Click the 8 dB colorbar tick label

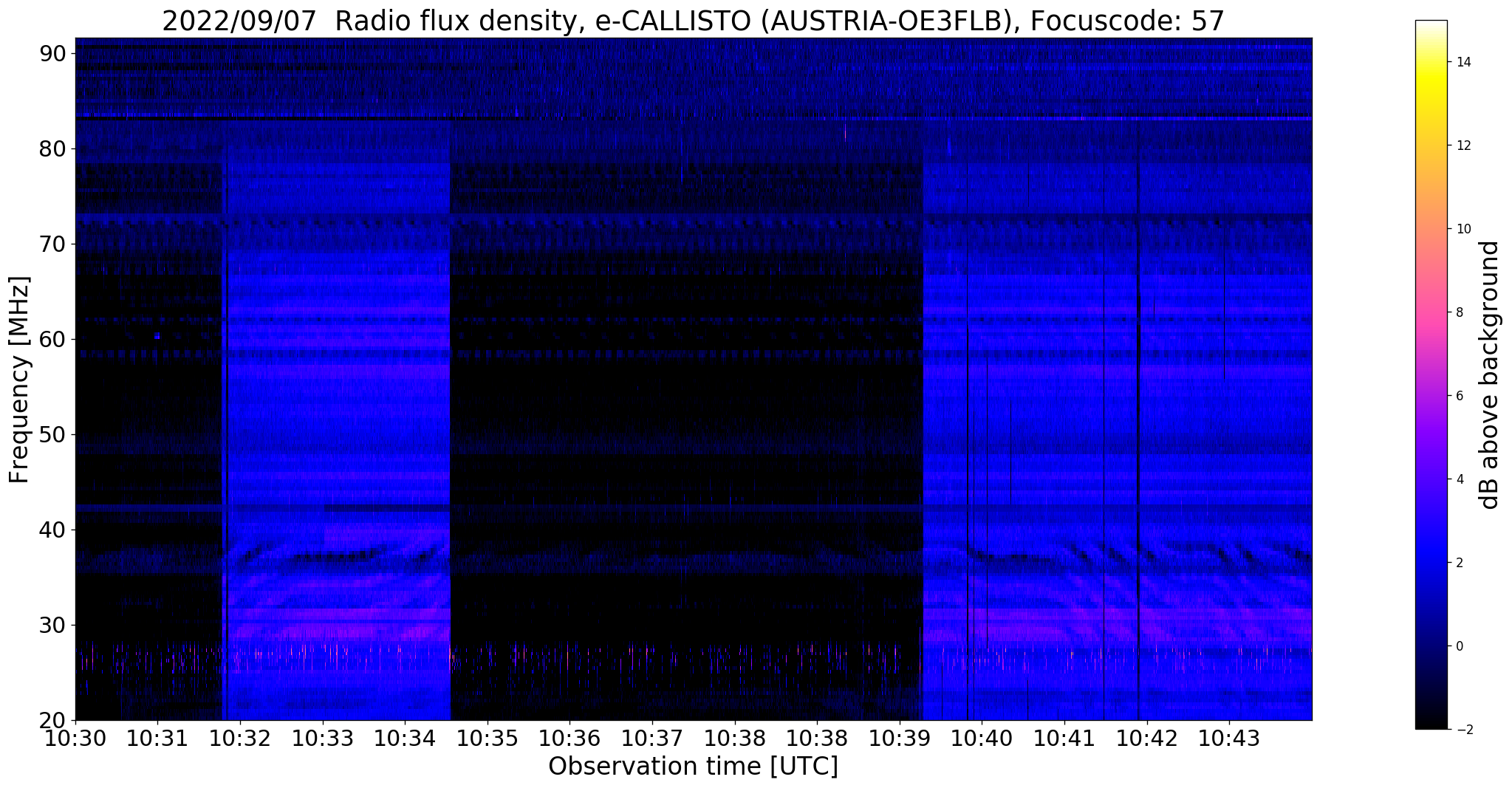click(x=1459, y=312)
